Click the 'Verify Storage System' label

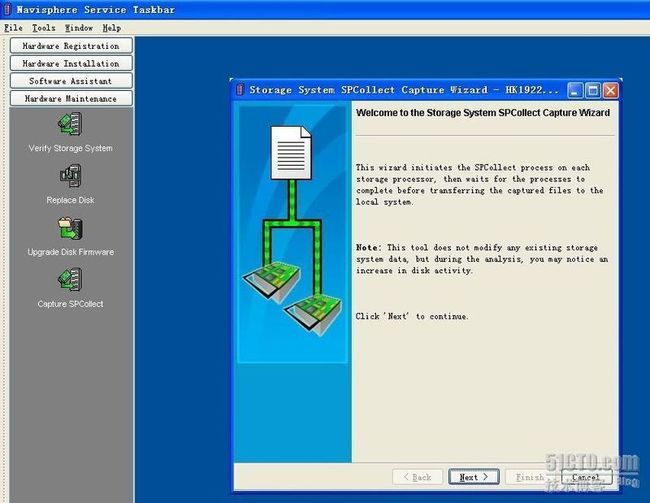pos(70,148)
